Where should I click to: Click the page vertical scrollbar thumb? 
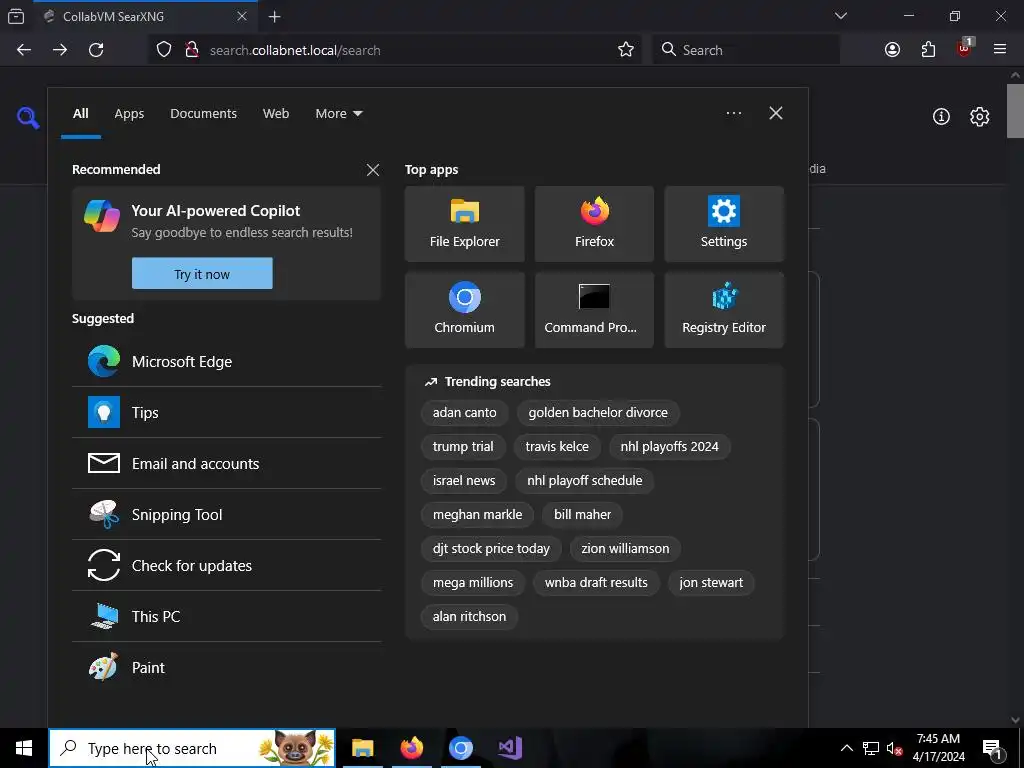click(1015, 111)
